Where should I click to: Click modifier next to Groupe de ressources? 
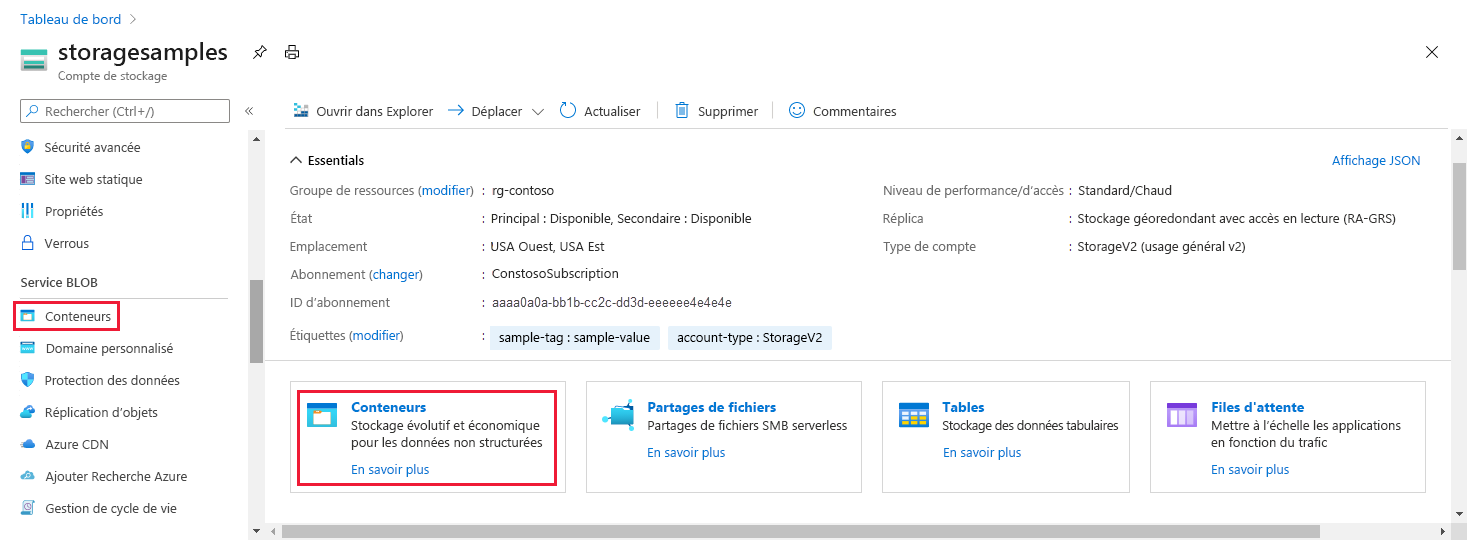point(446,190)
